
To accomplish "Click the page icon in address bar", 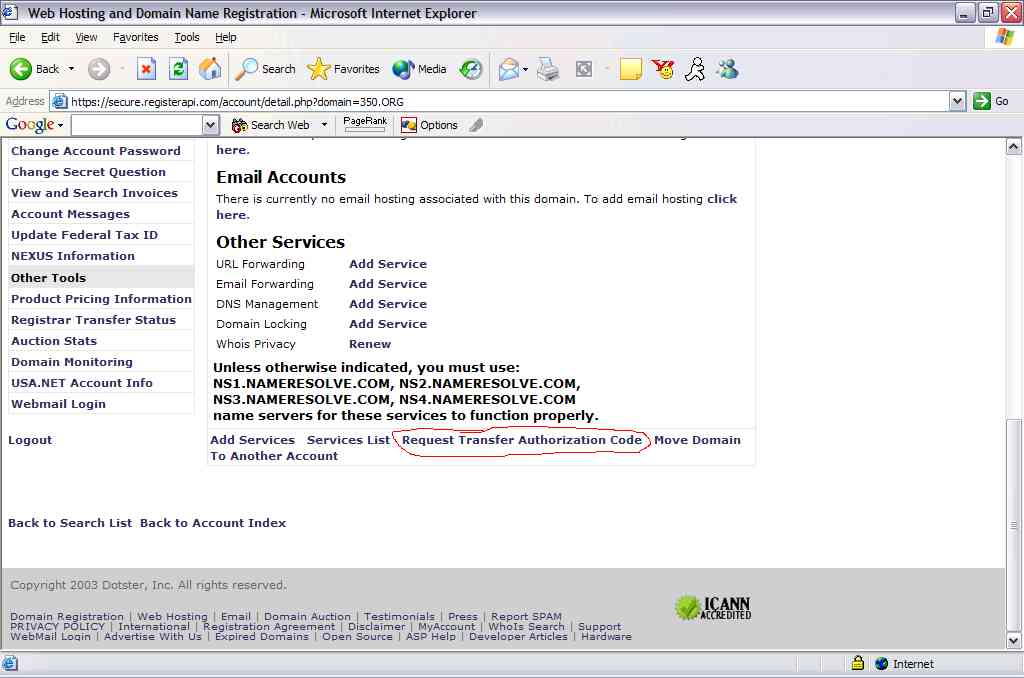I will click(59, 101).
